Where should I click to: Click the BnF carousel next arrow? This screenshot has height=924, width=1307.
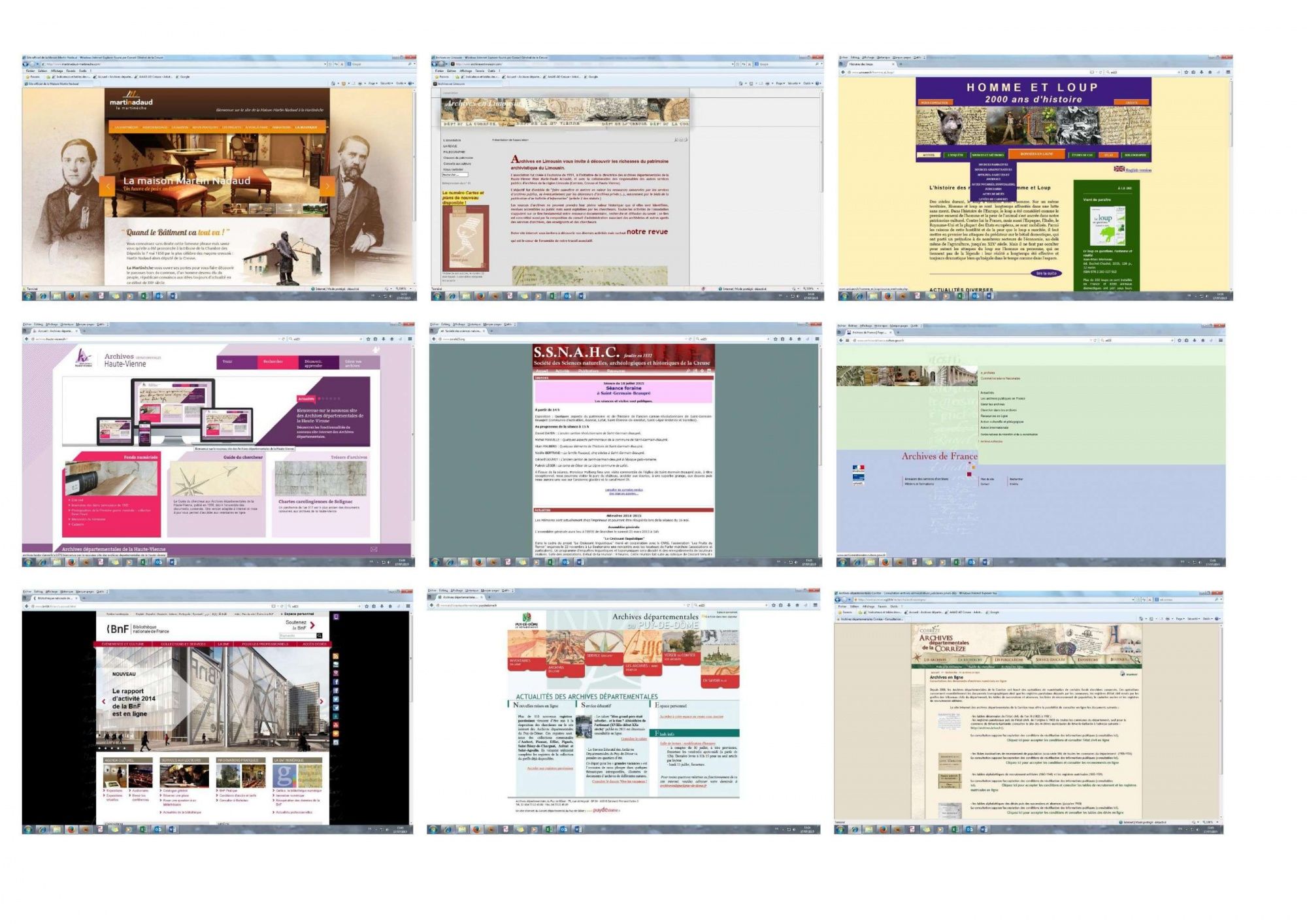pos(322,701)
